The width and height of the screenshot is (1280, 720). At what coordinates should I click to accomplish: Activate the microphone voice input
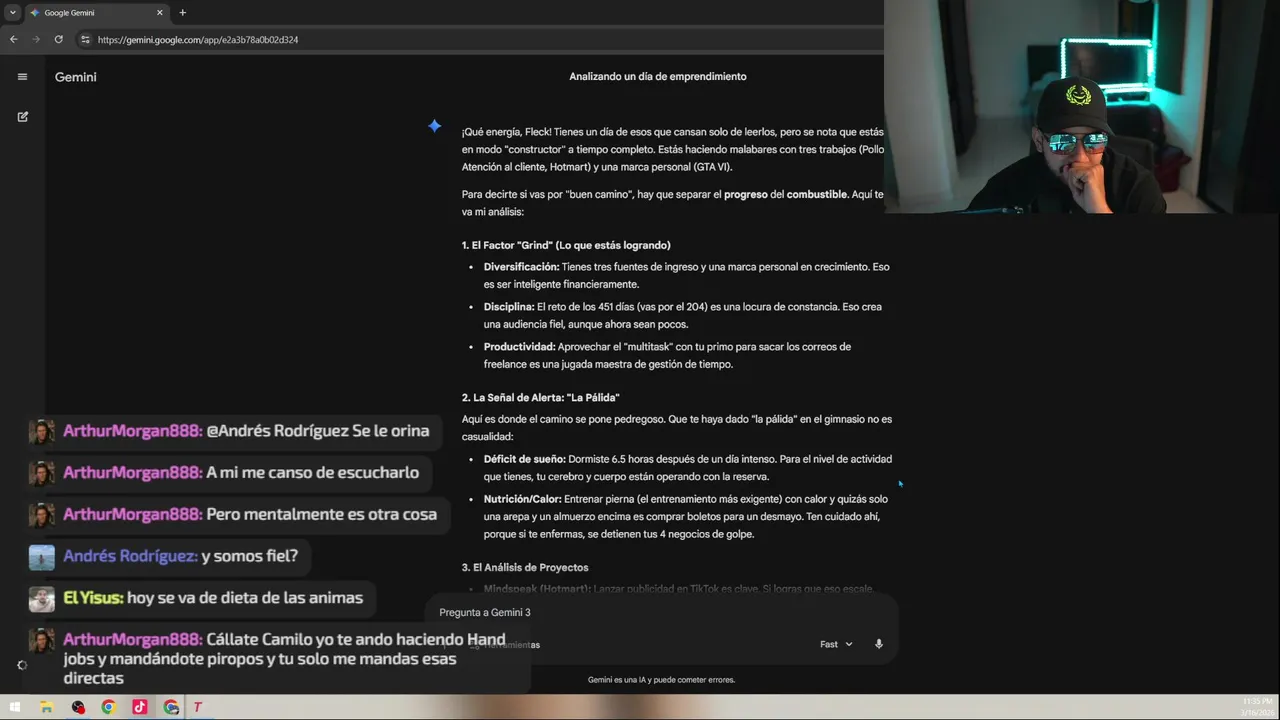(x=879, y=644)
